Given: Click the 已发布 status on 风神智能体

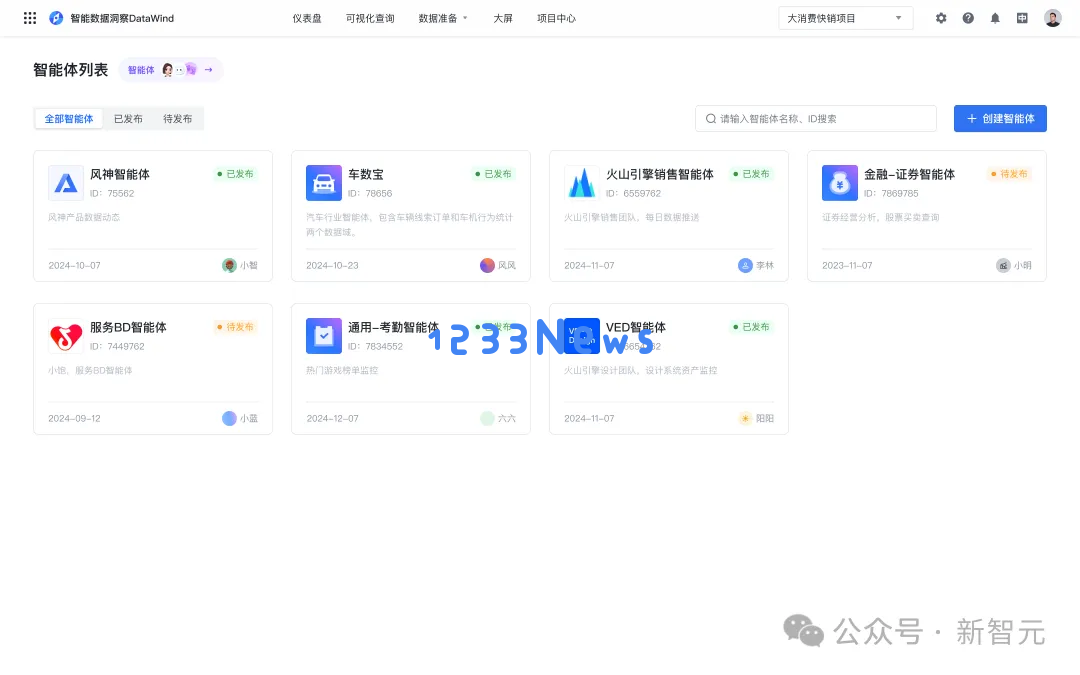Looking at the screenshot, I should click(236, 174).
